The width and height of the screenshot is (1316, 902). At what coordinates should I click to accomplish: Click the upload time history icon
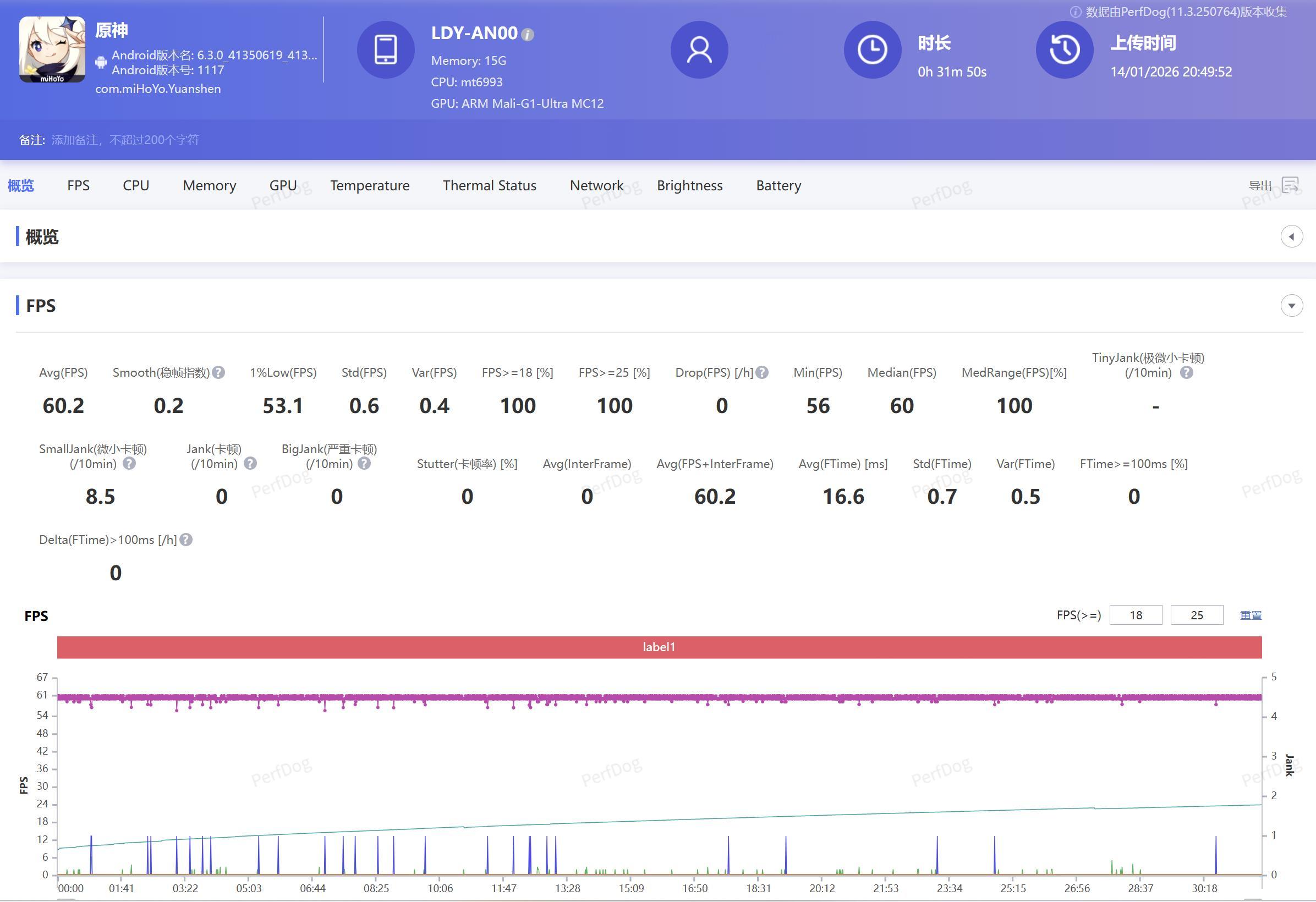1064,50
